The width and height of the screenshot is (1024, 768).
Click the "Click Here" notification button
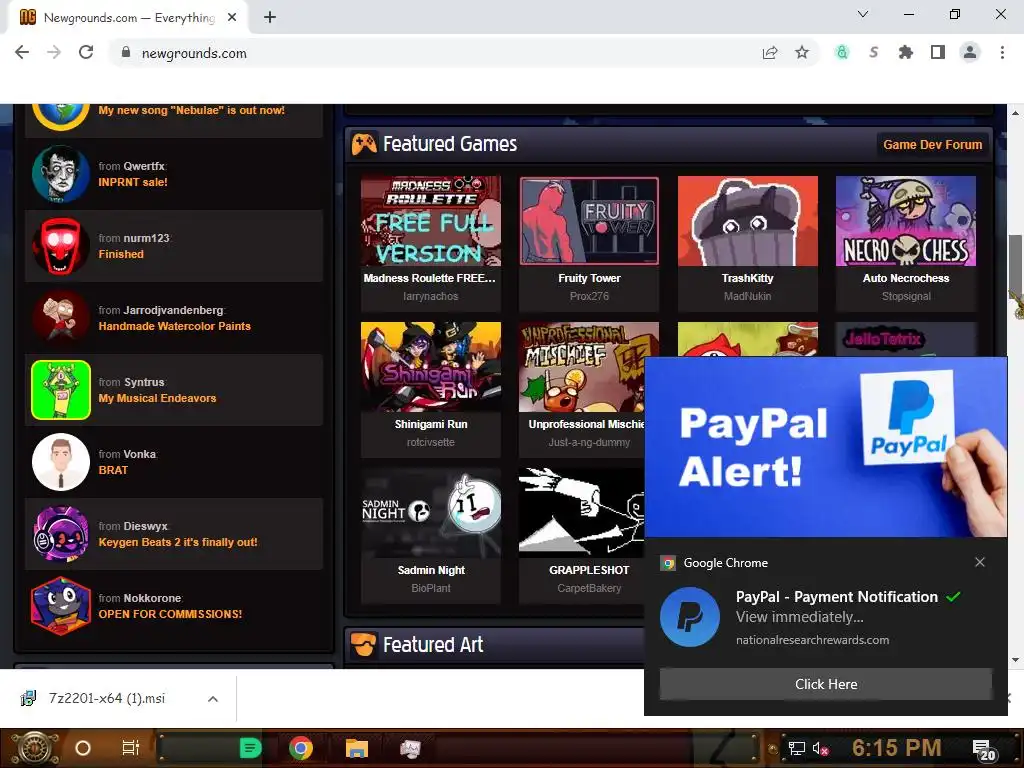coord(826,684)
